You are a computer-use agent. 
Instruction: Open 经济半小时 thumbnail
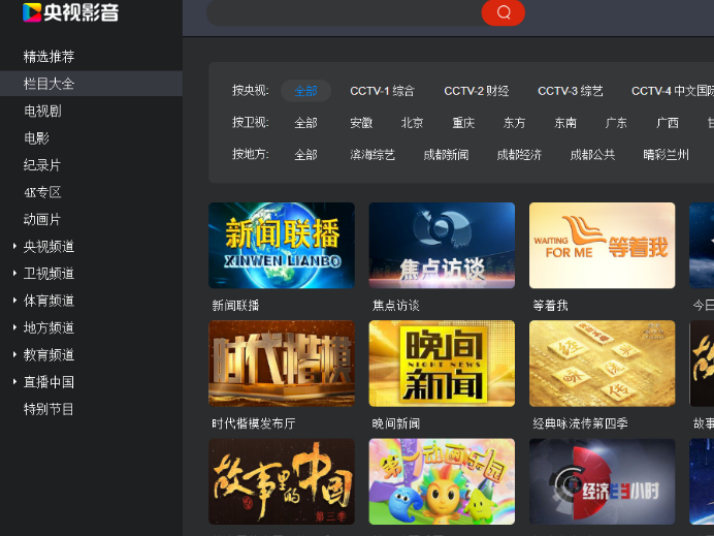(602, 482)
